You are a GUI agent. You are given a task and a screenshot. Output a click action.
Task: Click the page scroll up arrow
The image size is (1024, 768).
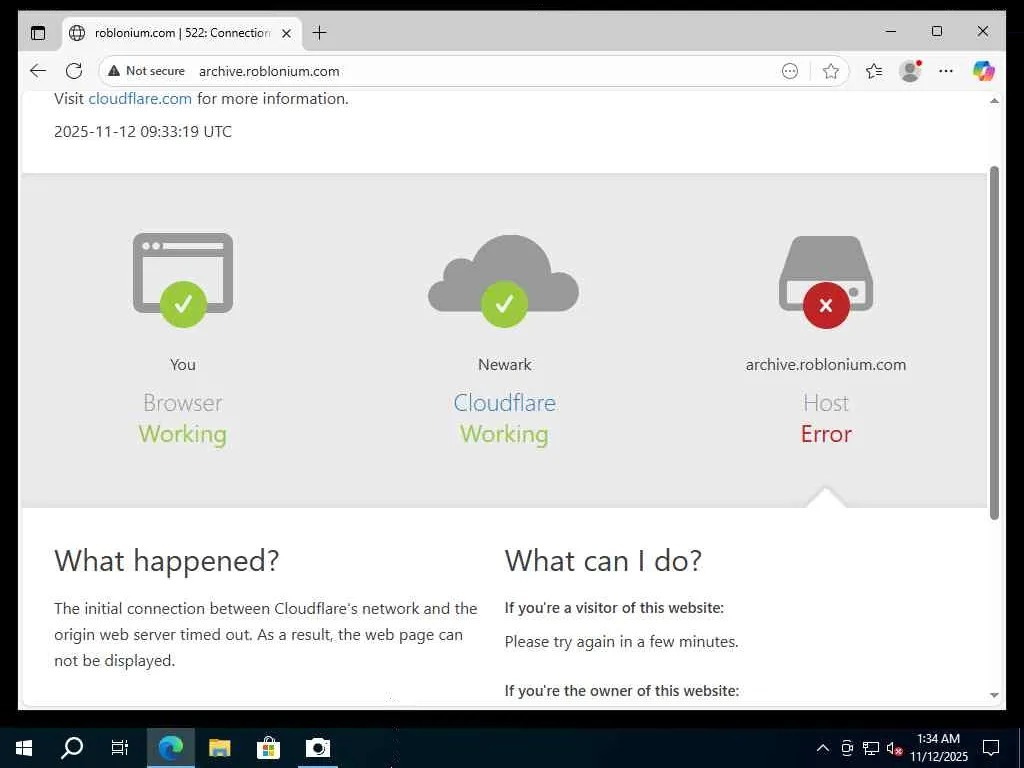pos(994,101)
